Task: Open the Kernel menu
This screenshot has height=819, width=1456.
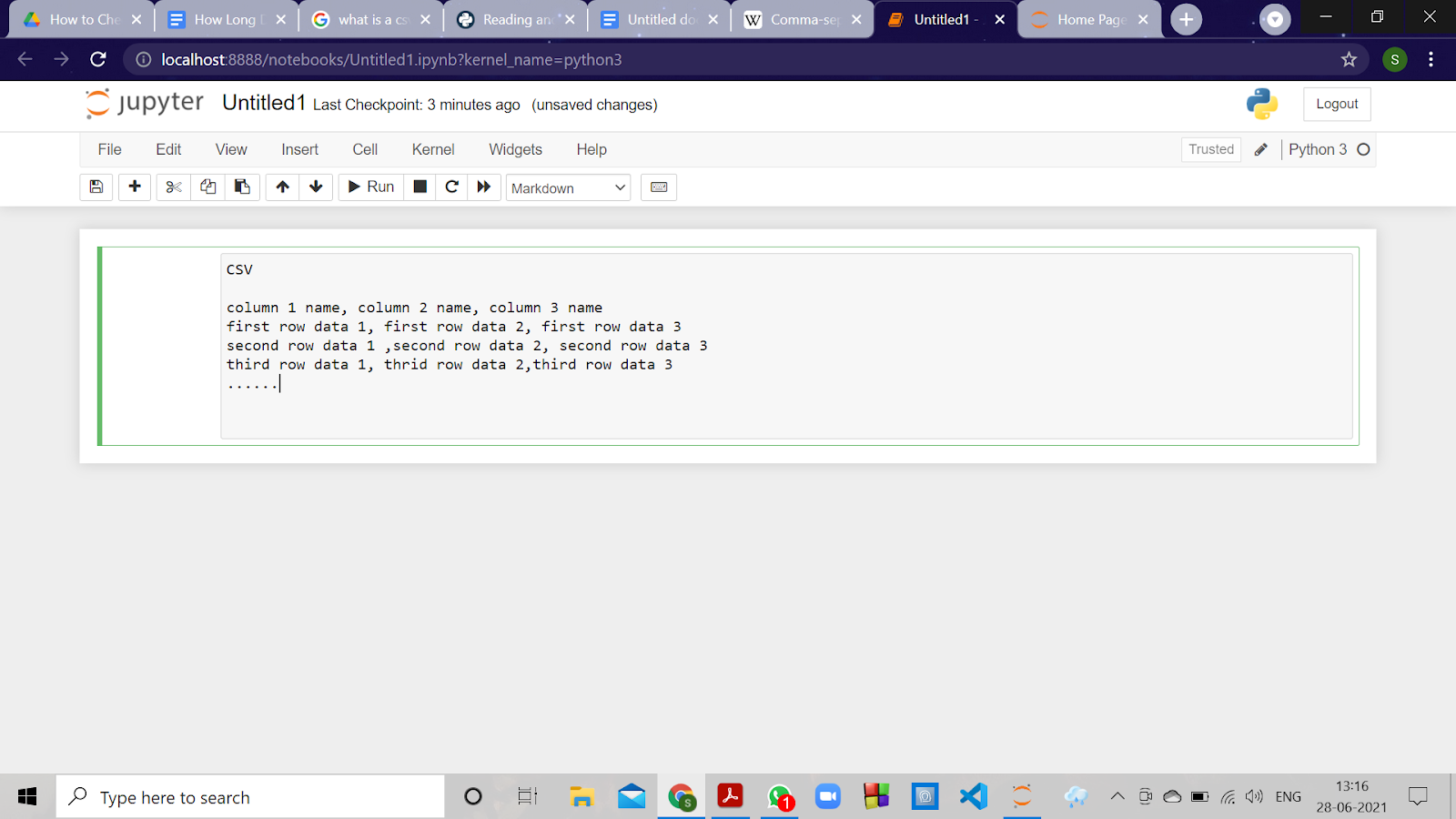Action: coord(432,149)
